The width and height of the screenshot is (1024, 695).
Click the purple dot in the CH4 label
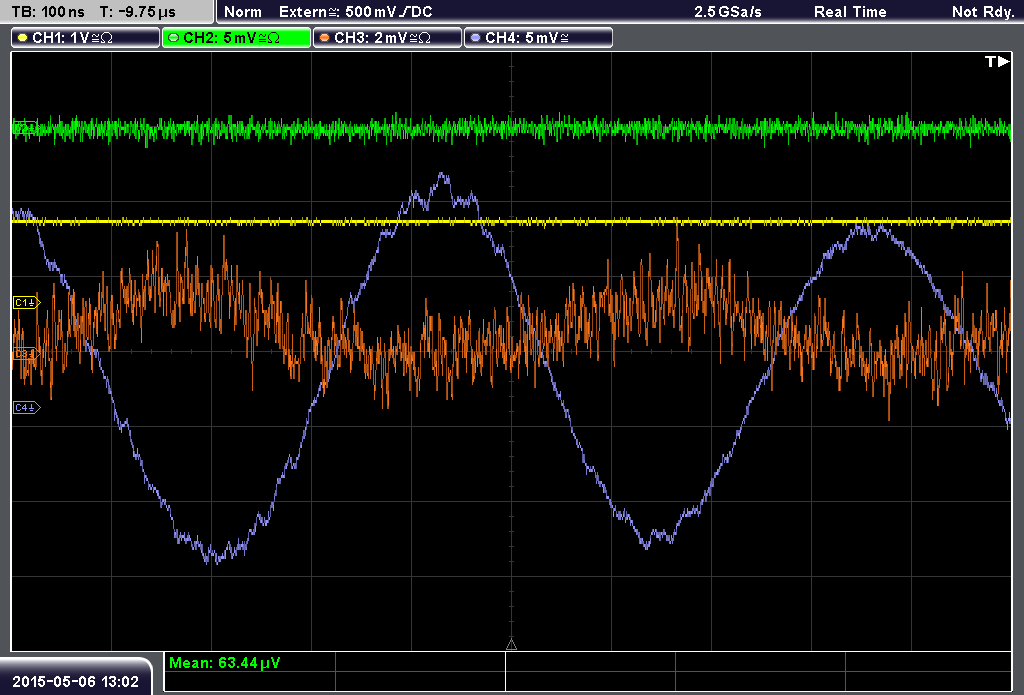coord(475,38)
